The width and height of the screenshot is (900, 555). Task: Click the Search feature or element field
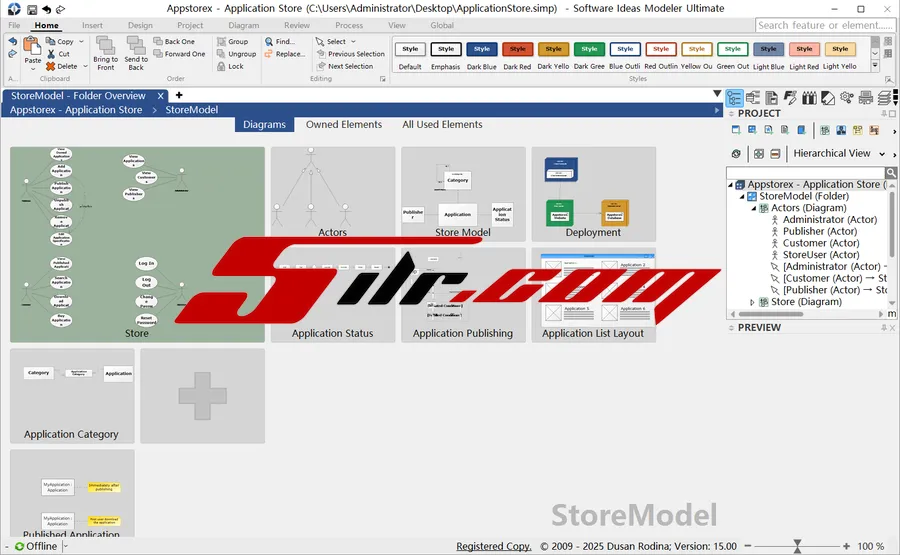click(x=824, y=25)
